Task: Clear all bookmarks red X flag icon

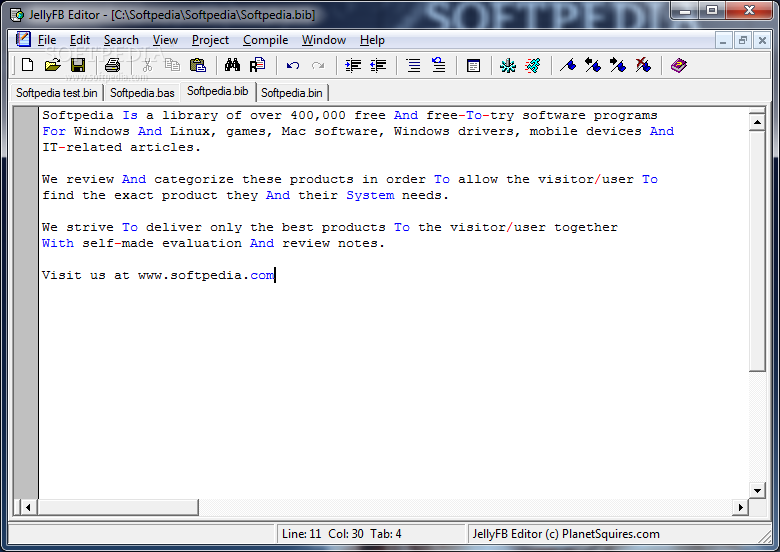Action: click(643, 65)
